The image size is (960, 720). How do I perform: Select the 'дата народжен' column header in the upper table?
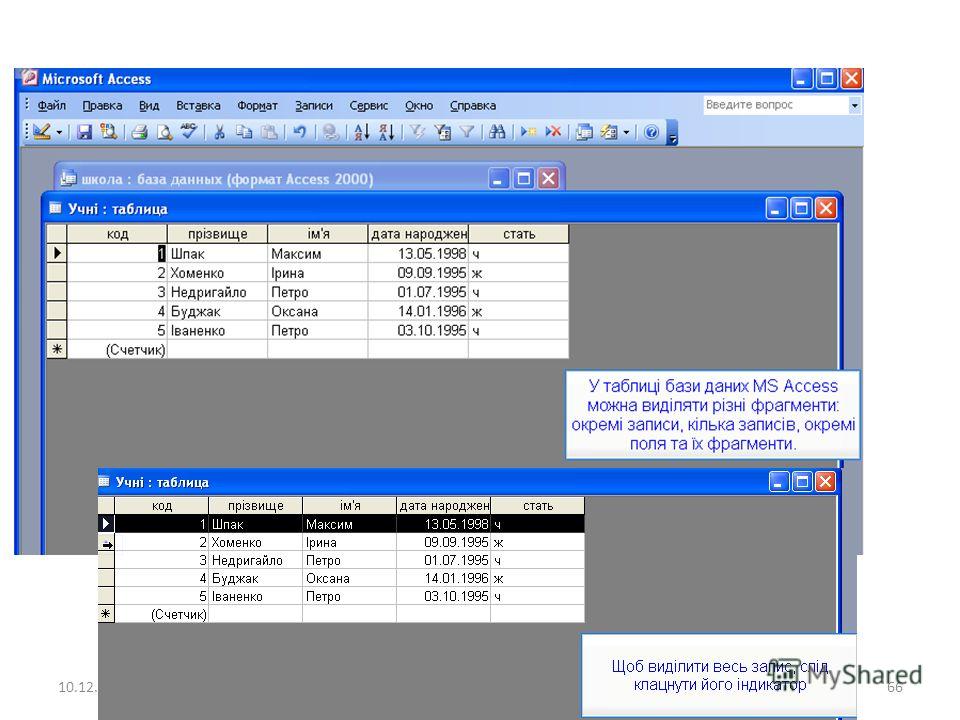click(418, 234)
